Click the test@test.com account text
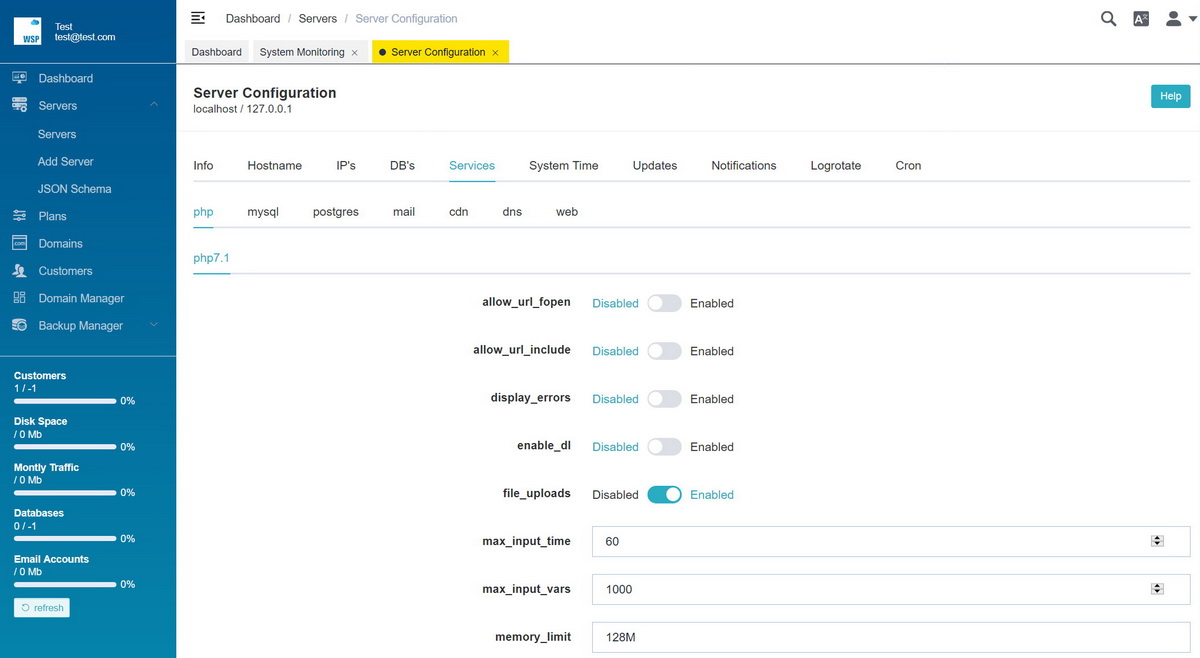 (x=85, y=37)
